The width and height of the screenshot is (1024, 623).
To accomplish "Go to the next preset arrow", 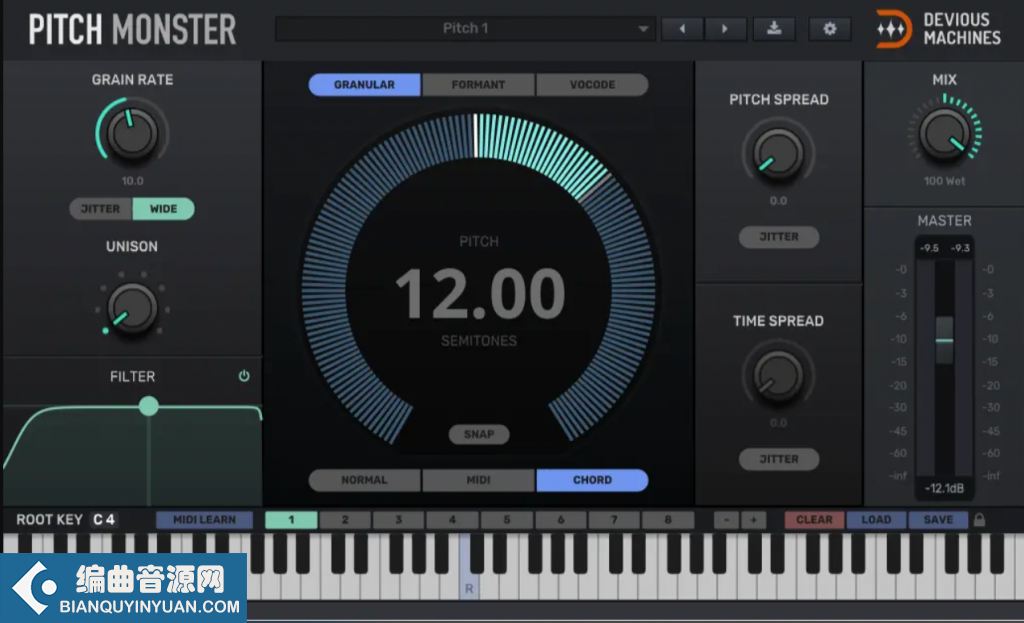I will pyautogui.click(x=725, y=29).
